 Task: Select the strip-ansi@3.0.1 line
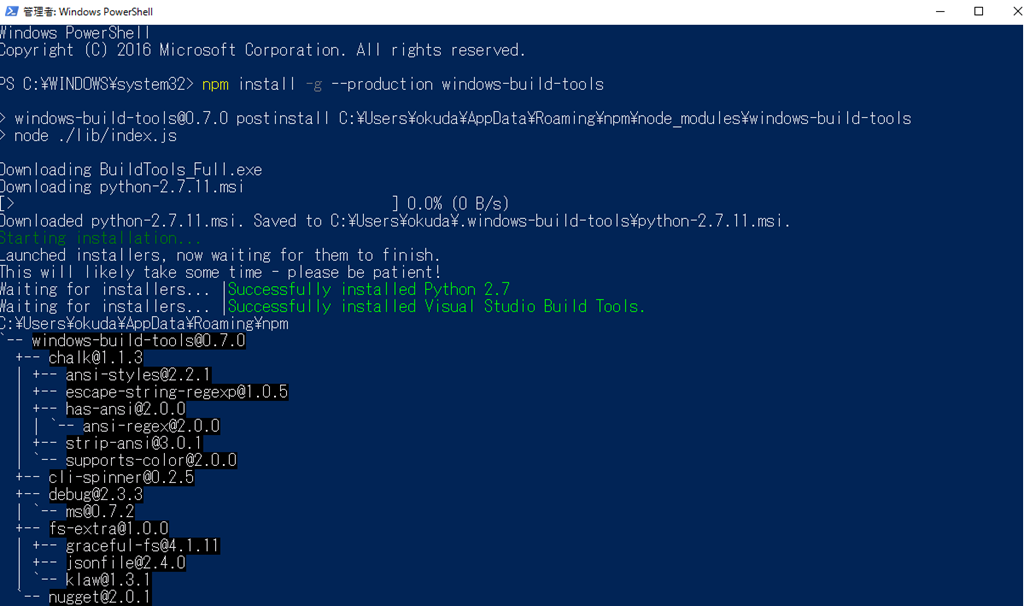(134, 443)
